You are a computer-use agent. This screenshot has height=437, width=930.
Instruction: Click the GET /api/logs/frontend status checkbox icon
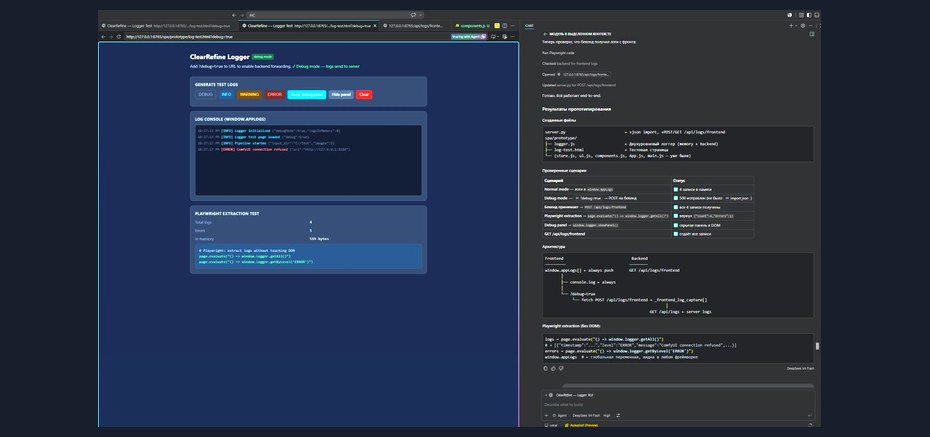point(676,234)
